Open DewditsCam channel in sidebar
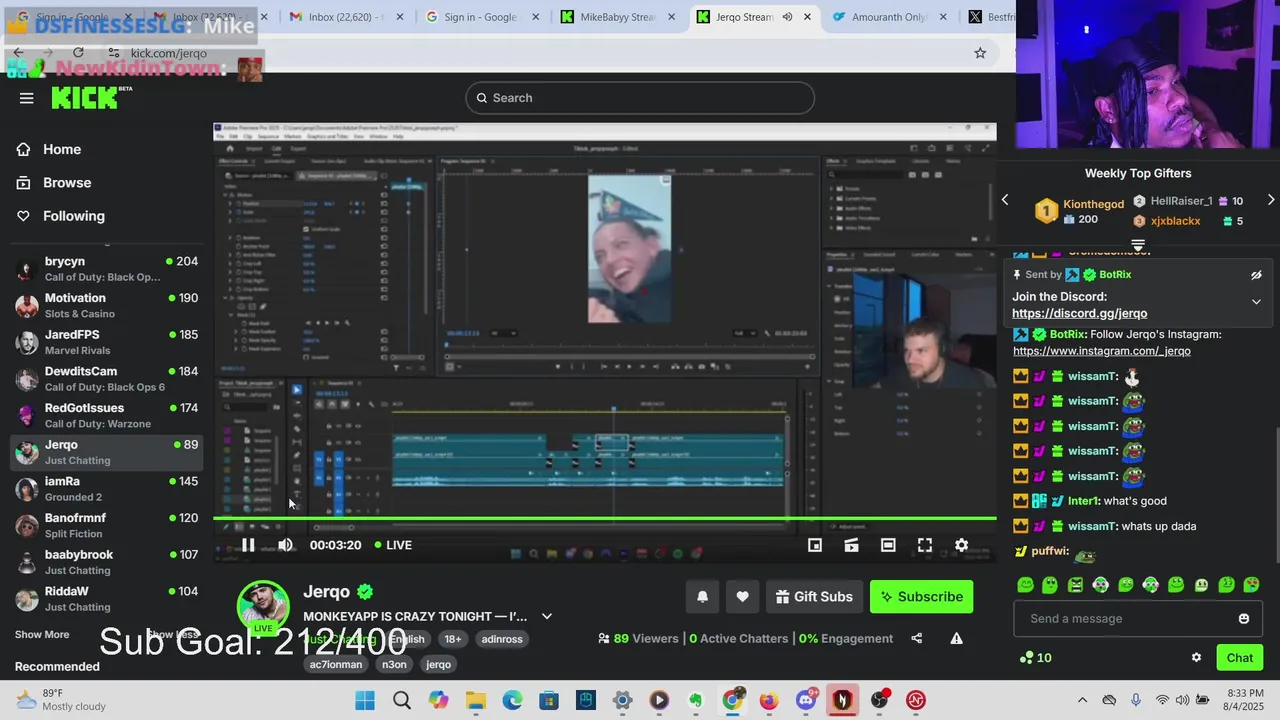Image resolution: width=1280 pixels, height=720 pixels. coord(107,379)
